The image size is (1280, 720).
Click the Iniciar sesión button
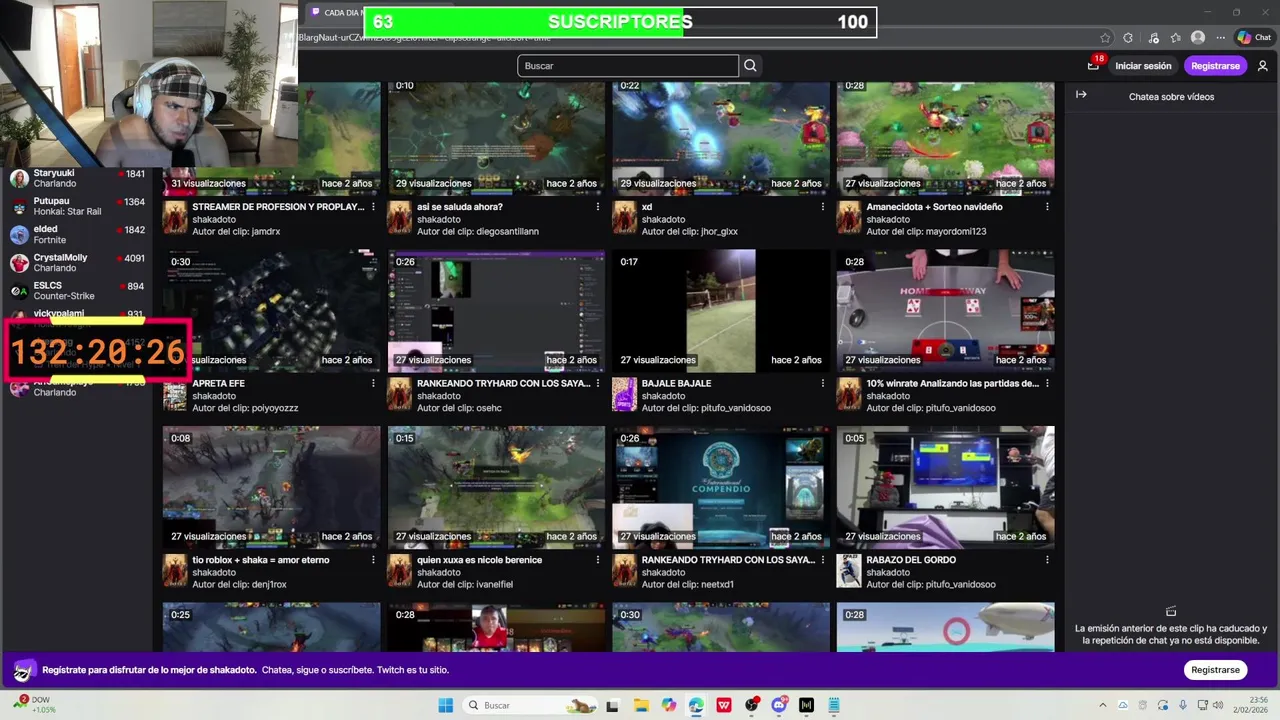[x=1143, y=66]
